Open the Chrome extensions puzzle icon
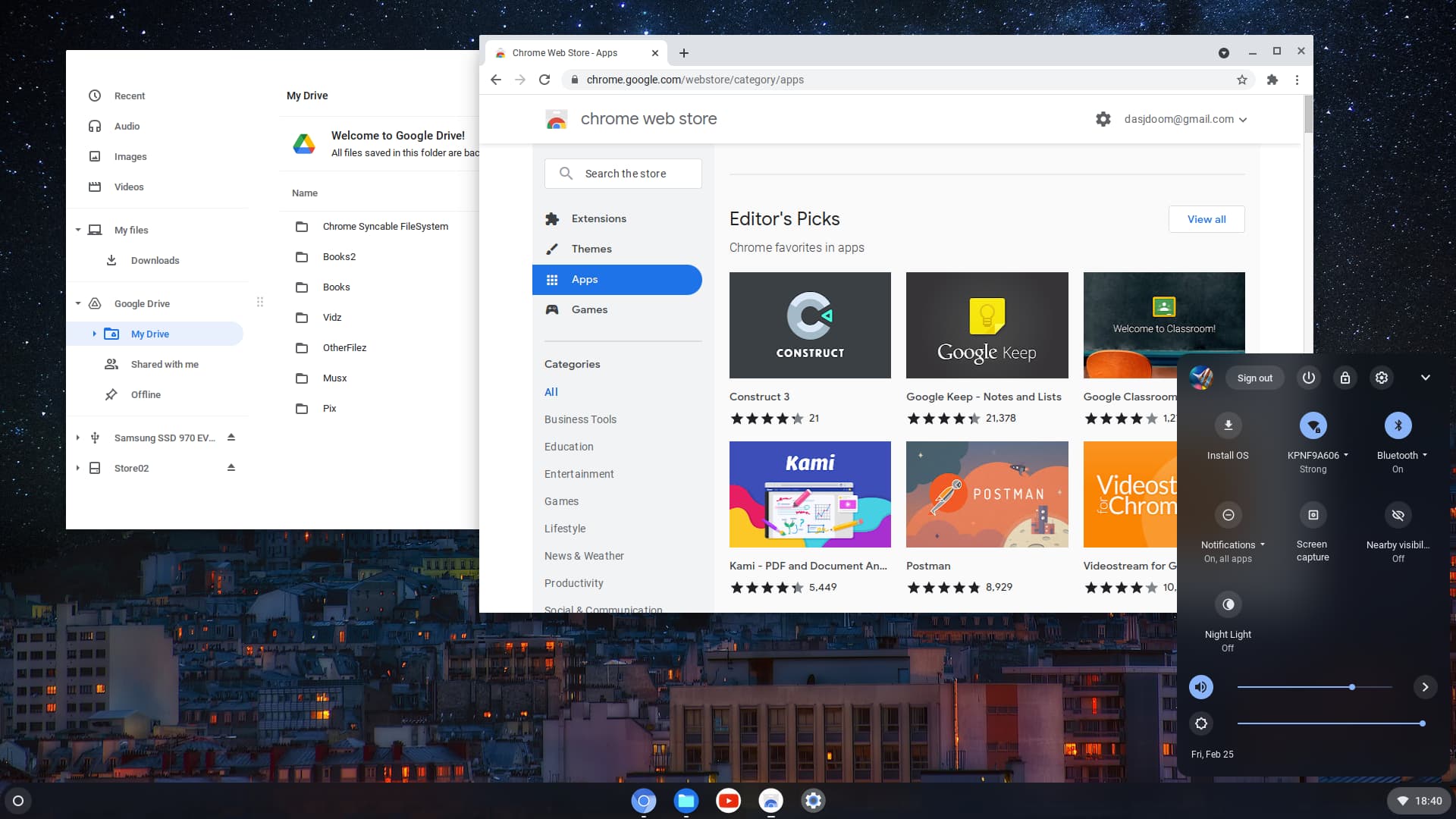Viewport: 1456px width, 819px height. (x=1272, y=80)
